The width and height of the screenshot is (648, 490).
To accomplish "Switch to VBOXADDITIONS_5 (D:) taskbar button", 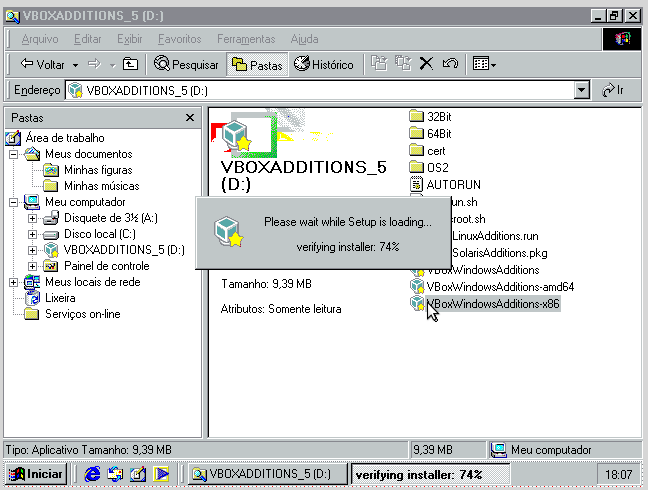I will 268,474.
